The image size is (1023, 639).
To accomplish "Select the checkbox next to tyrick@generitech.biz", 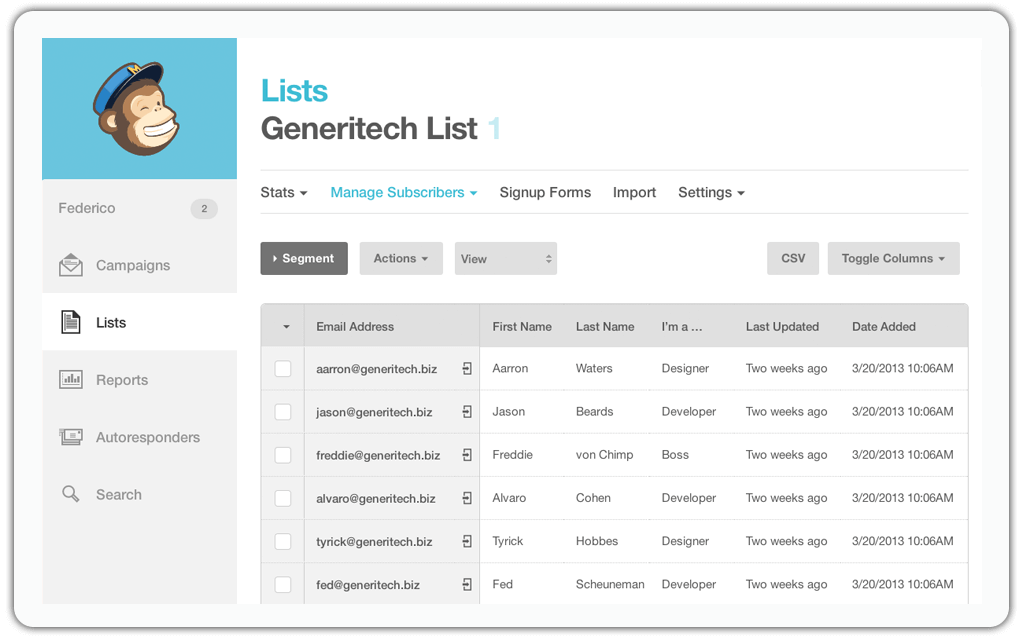I will 282,541.
